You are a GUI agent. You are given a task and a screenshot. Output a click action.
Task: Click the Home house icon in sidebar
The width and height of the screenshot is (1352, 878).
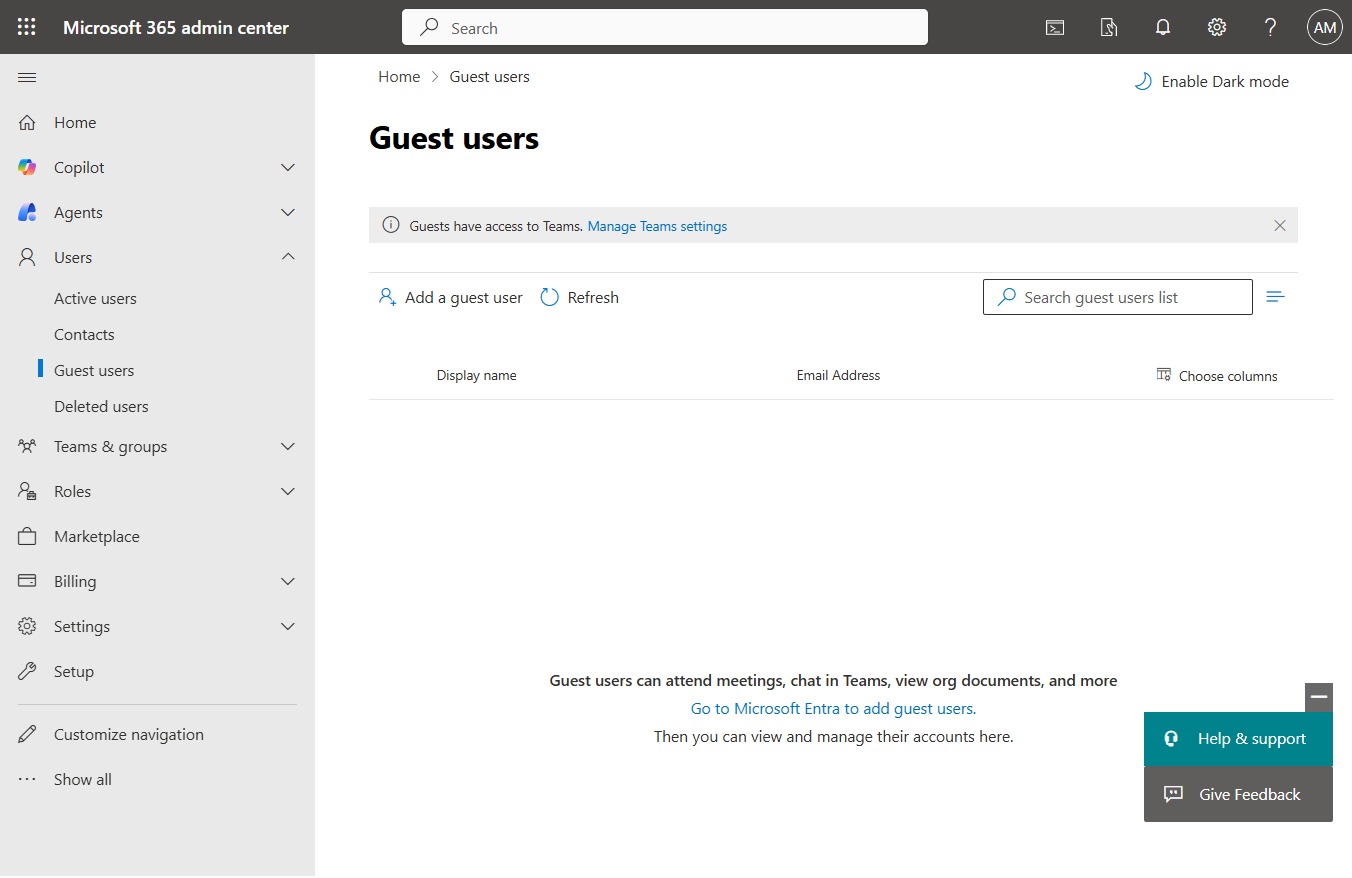[27, 123]
